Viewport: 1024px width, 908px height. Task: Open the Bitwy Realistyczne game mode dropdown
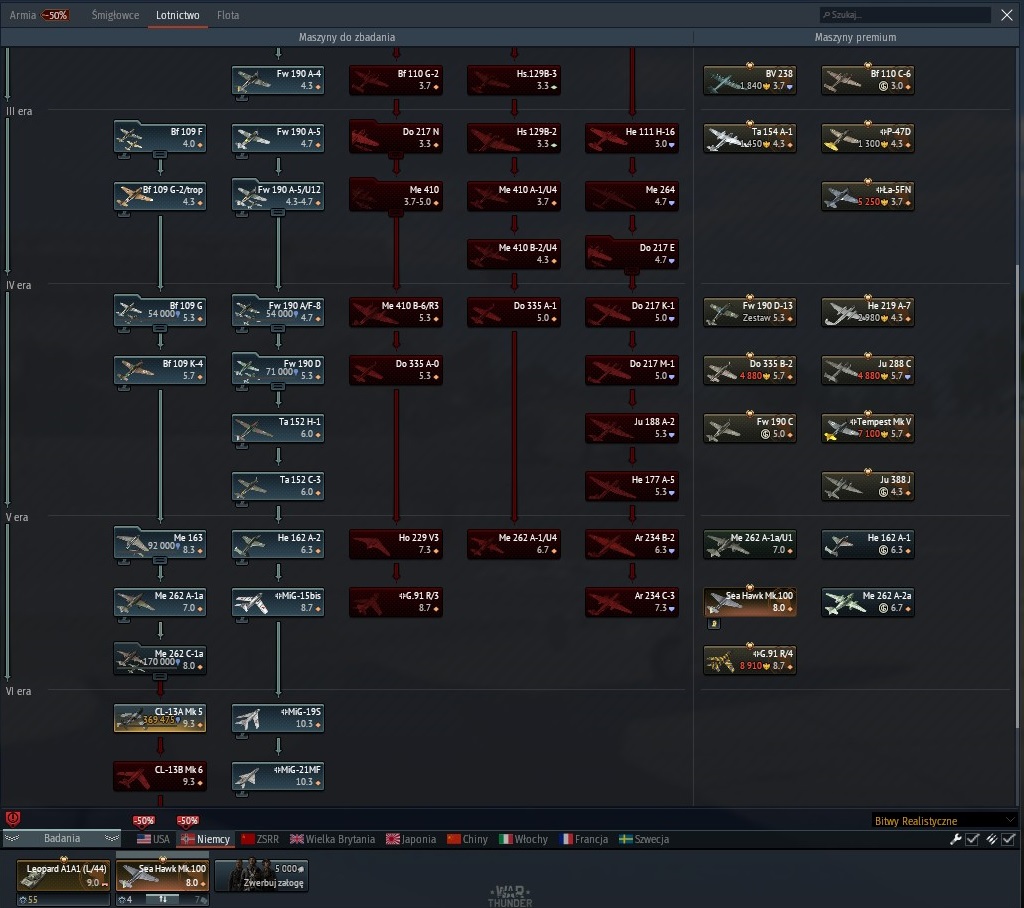(x=944, y=821)
